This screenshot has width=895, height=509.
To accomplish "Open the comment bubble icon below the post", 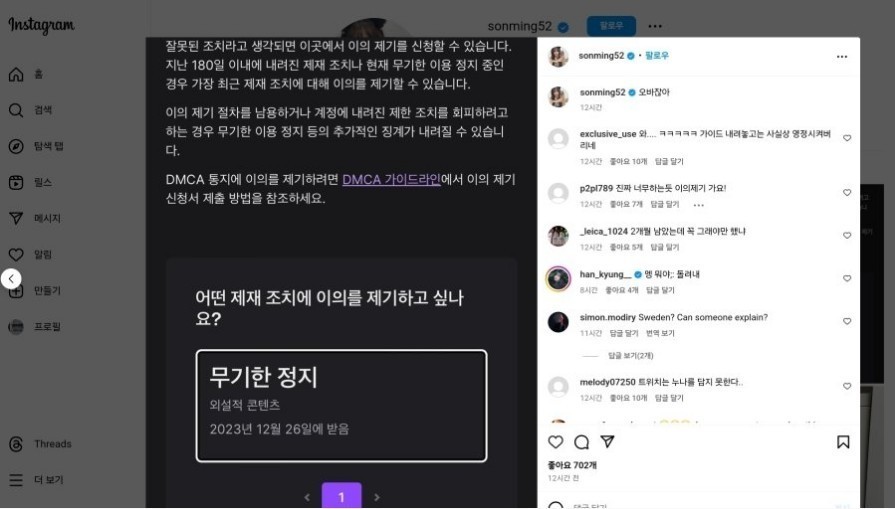I will pos(582,442).
